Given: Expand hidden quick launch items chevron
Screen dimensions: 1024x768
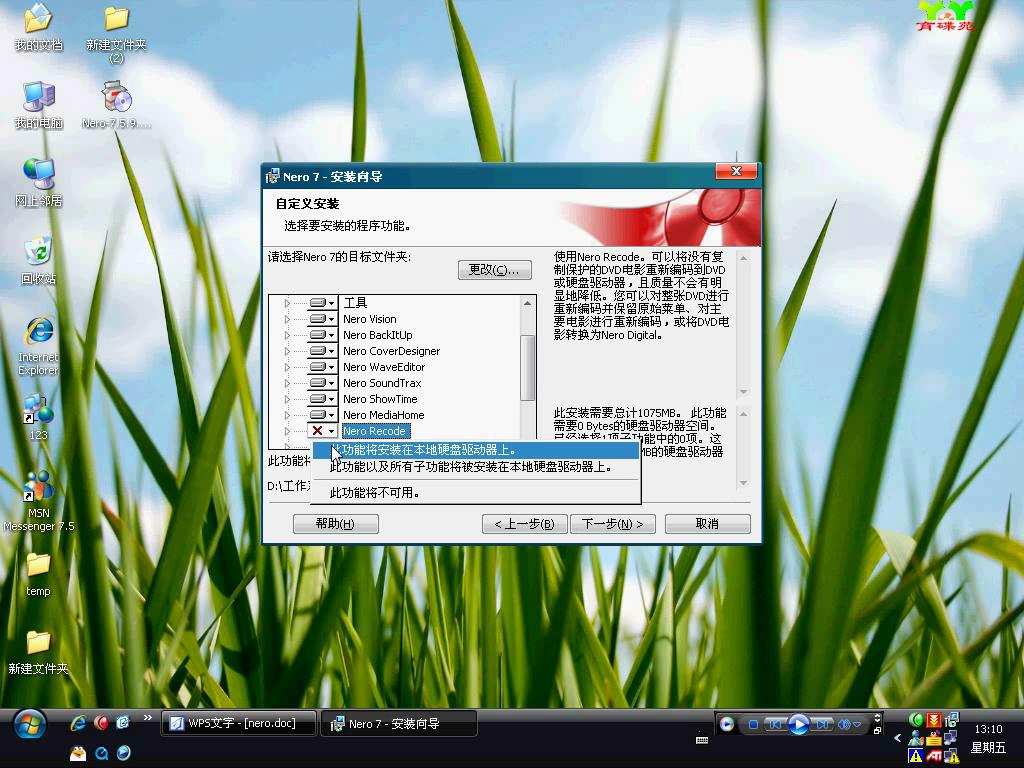Looking at the screenshot, I should [x=148, y=718].
